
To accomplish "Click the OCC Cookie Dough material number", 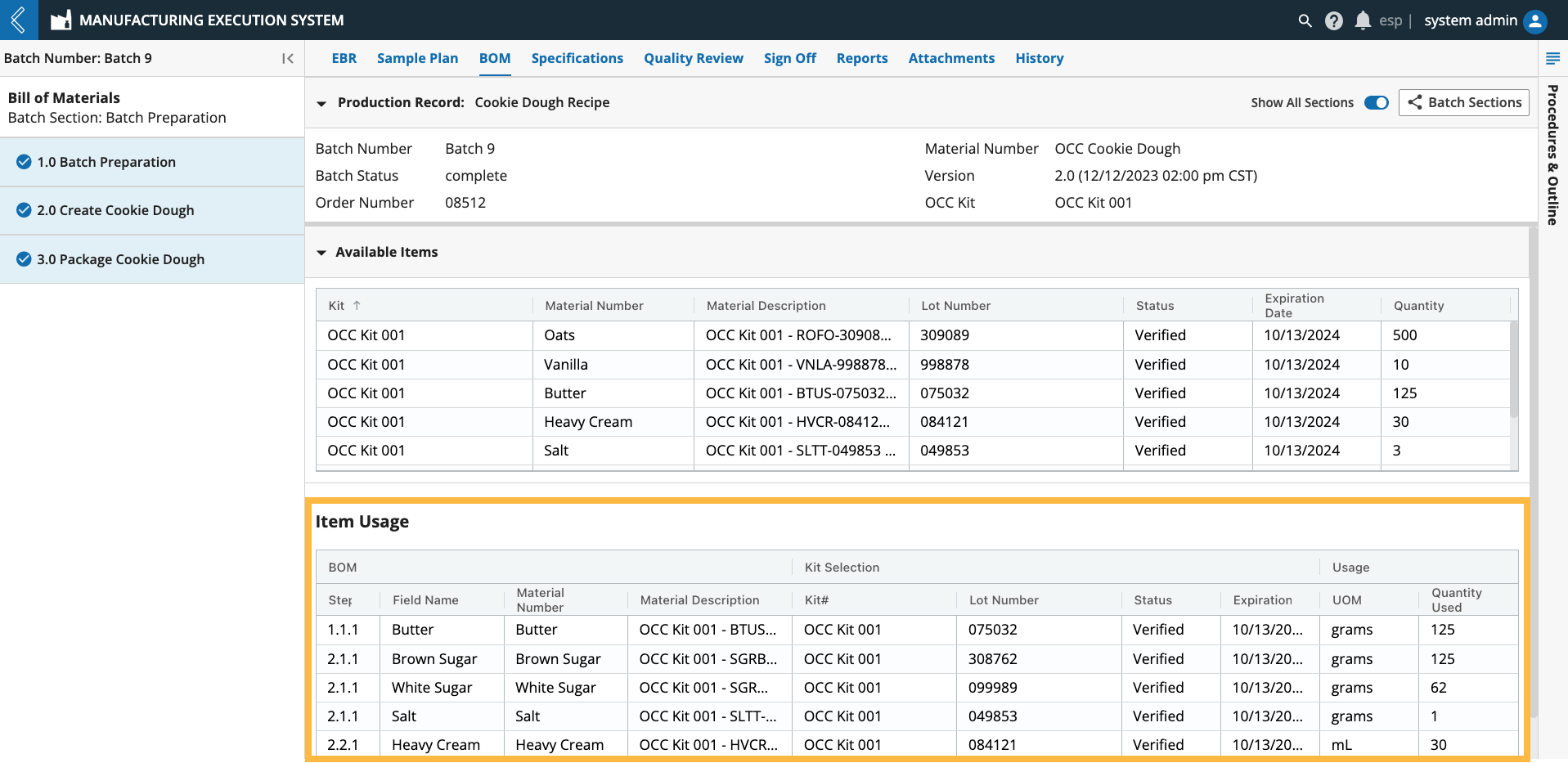I will 1117,149.
